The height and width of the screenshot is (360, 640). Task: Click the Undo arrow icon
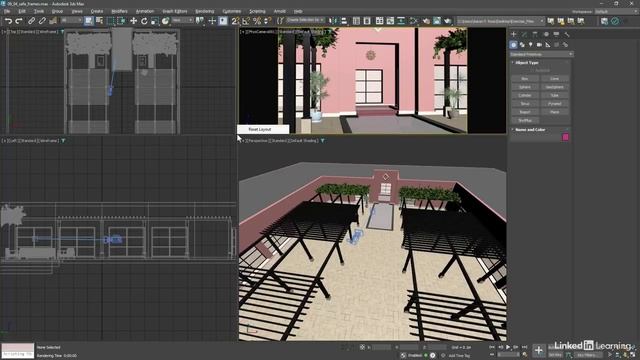[x=8, y=21]
